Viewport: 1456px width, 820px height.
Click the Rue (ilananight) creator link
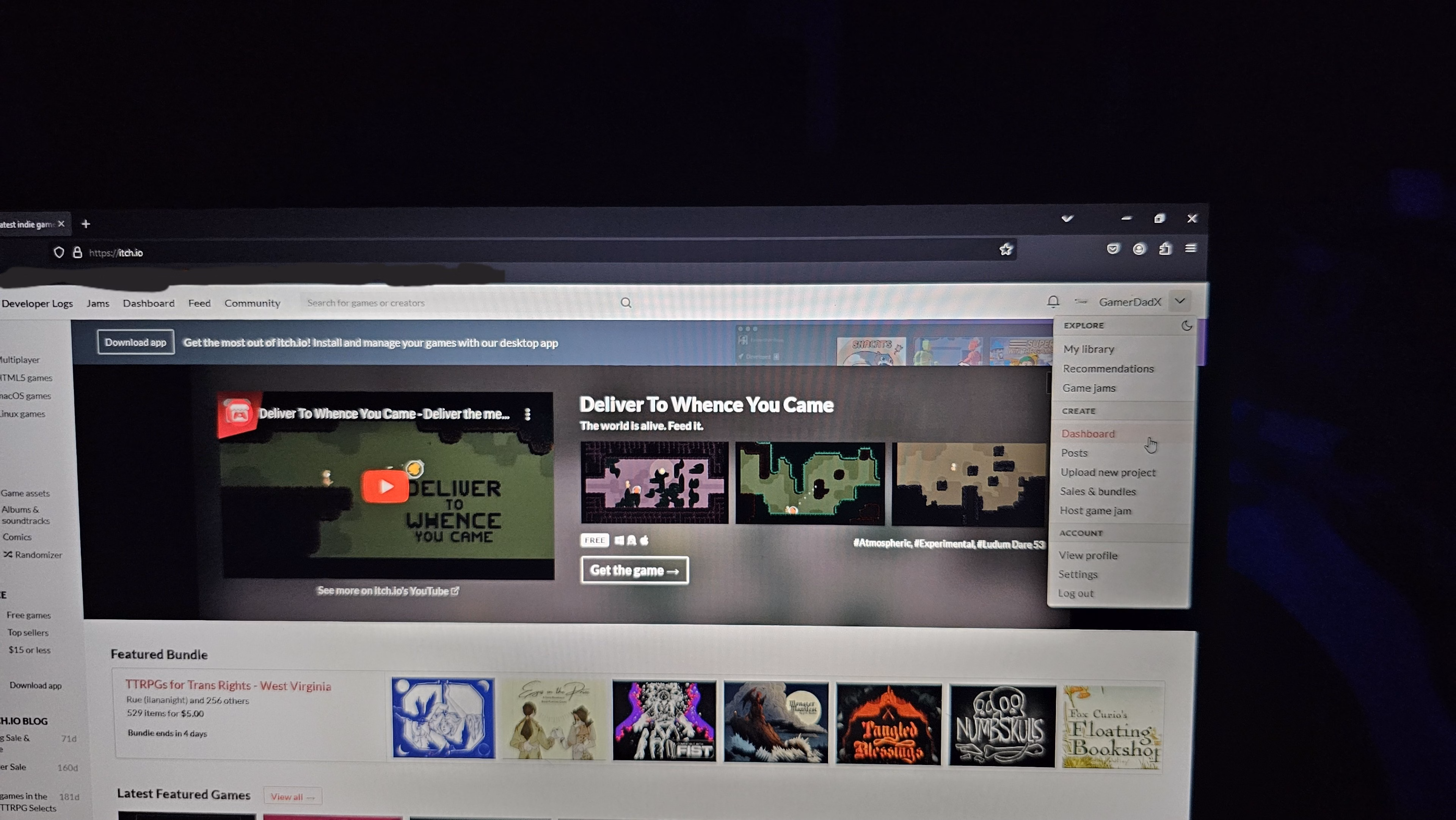155,700
